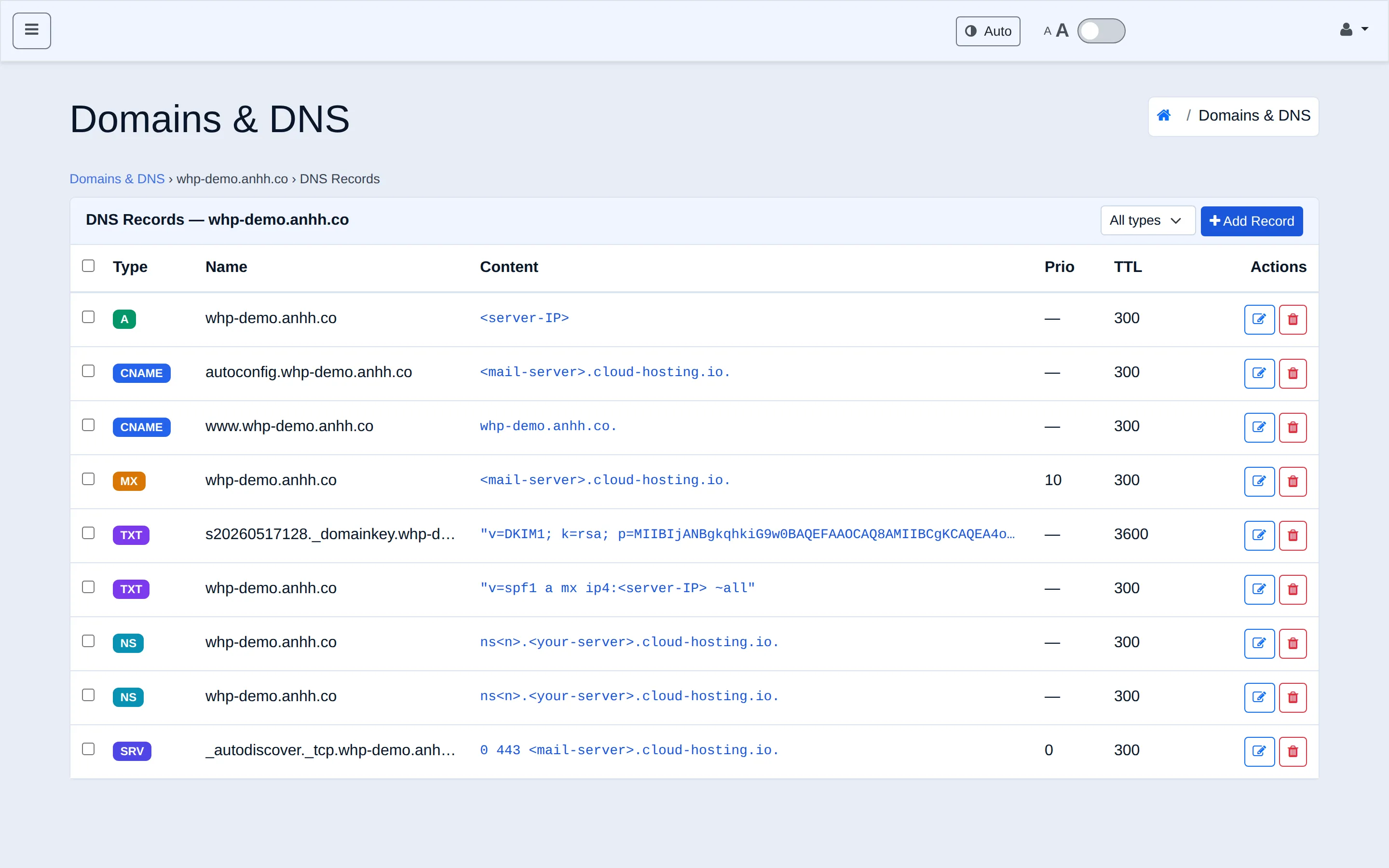The height and width of the screenshot is (868, 1389).
Task: Edit the DKIM TXT record
Action: [1259, 535]
